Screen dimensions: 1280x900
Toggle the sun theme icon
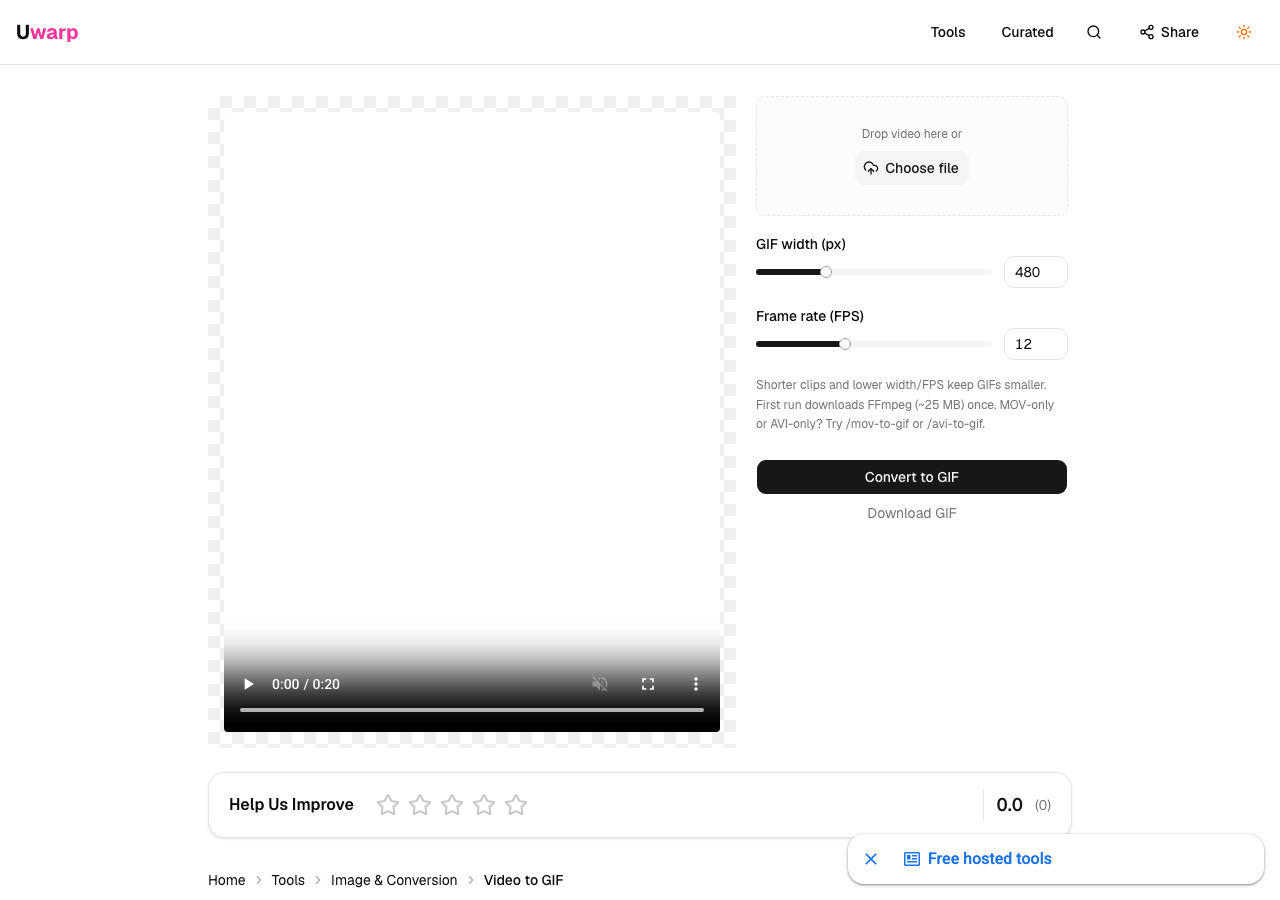[x=1244, y=32]
